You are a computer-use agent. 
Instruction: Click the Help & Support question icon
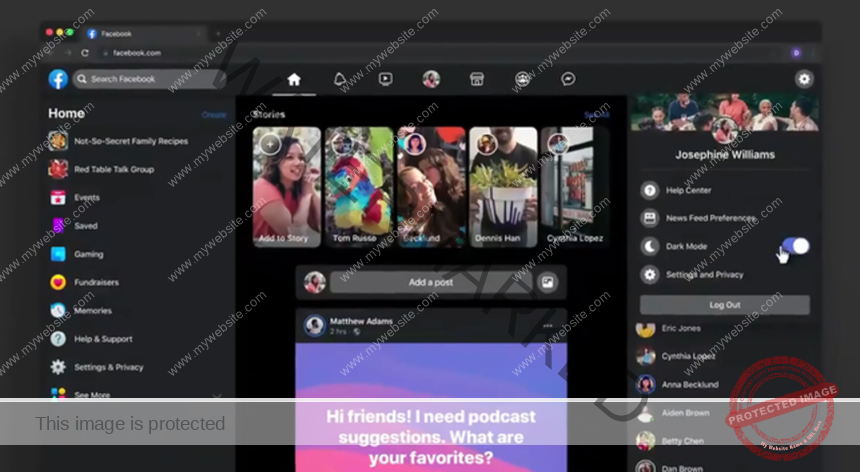click(x=58, y=339)
